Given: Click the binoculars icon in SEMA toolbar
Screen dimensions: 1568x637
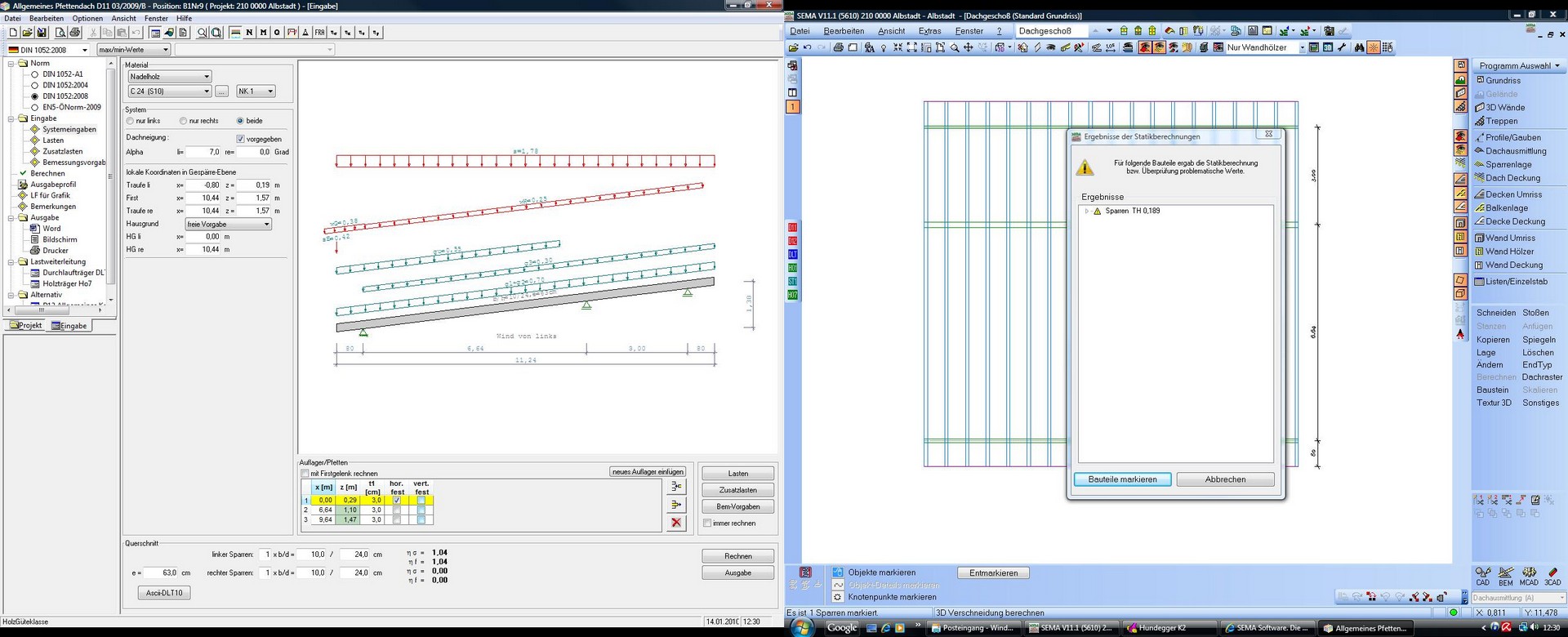Looking at the screenshot, I should coord(1359,47).
